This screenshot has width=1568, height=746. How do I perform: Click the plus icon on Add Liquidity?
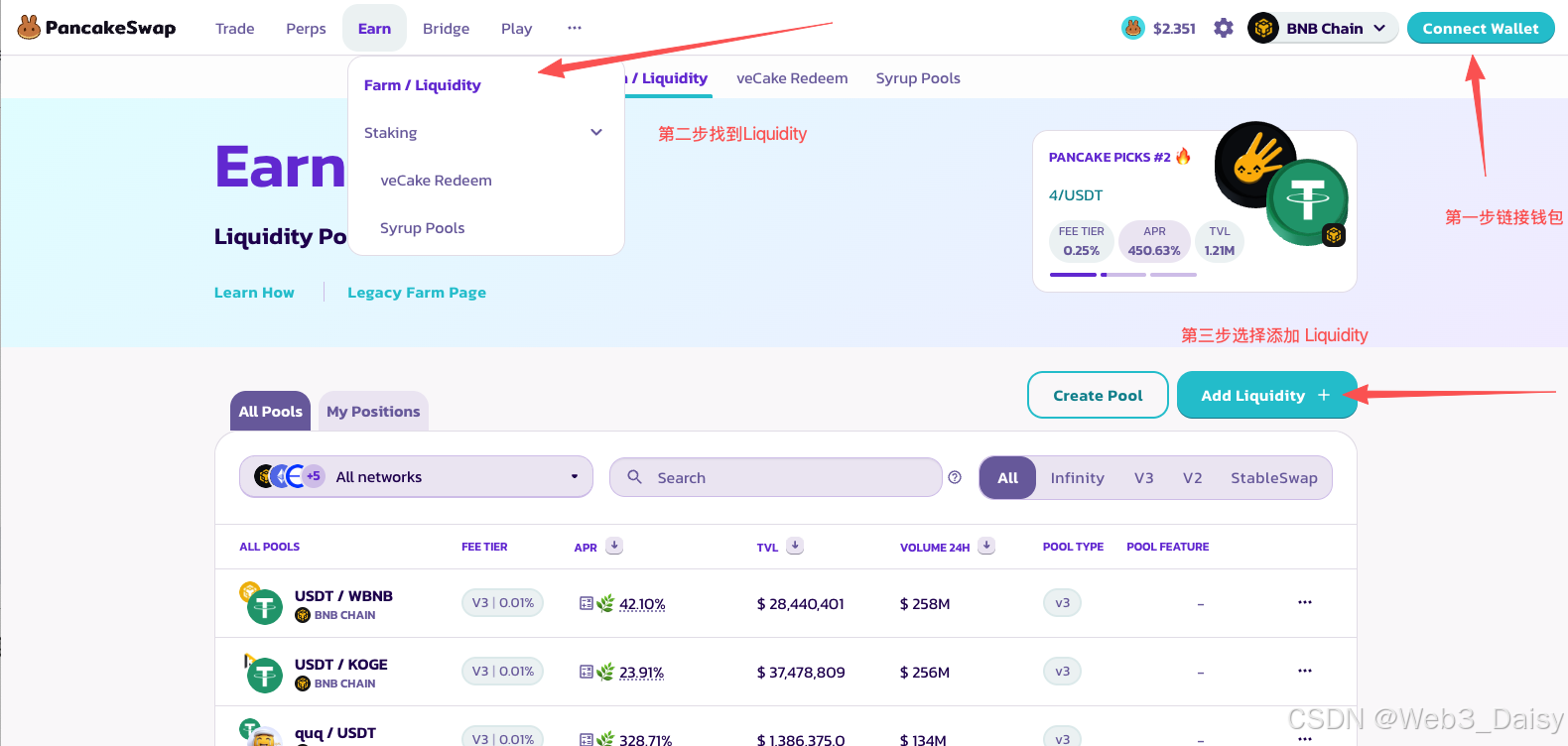[1324, 395]
